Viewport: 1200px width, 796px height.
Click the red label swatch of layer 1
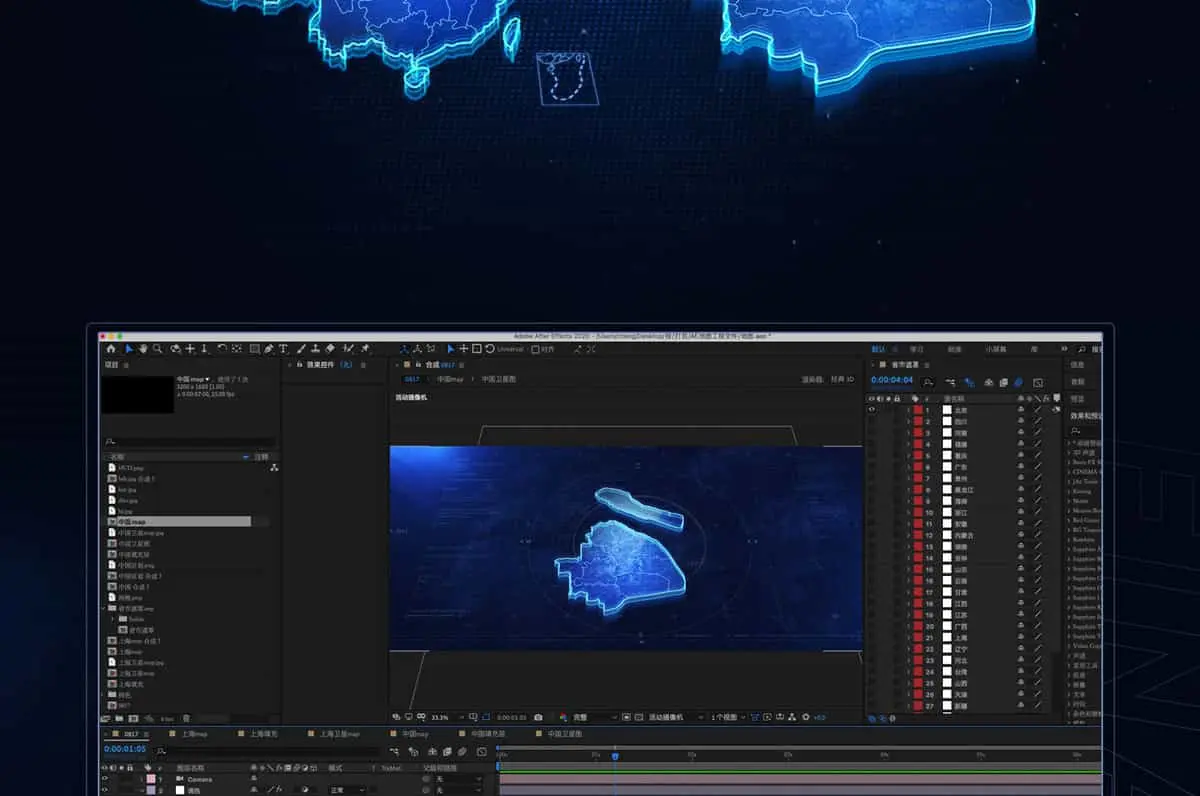pyautogui.click(x=917, y=410)
